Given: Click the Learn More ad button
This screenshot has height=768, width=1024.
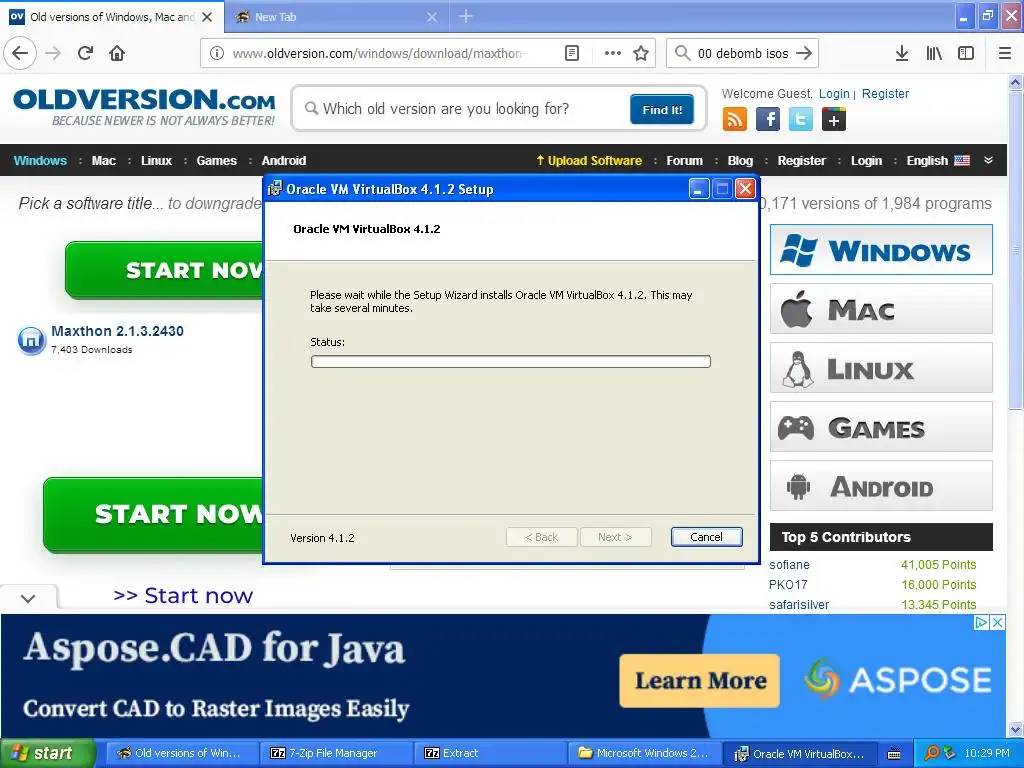Looking at the screenshot, I should coord(699,680).
